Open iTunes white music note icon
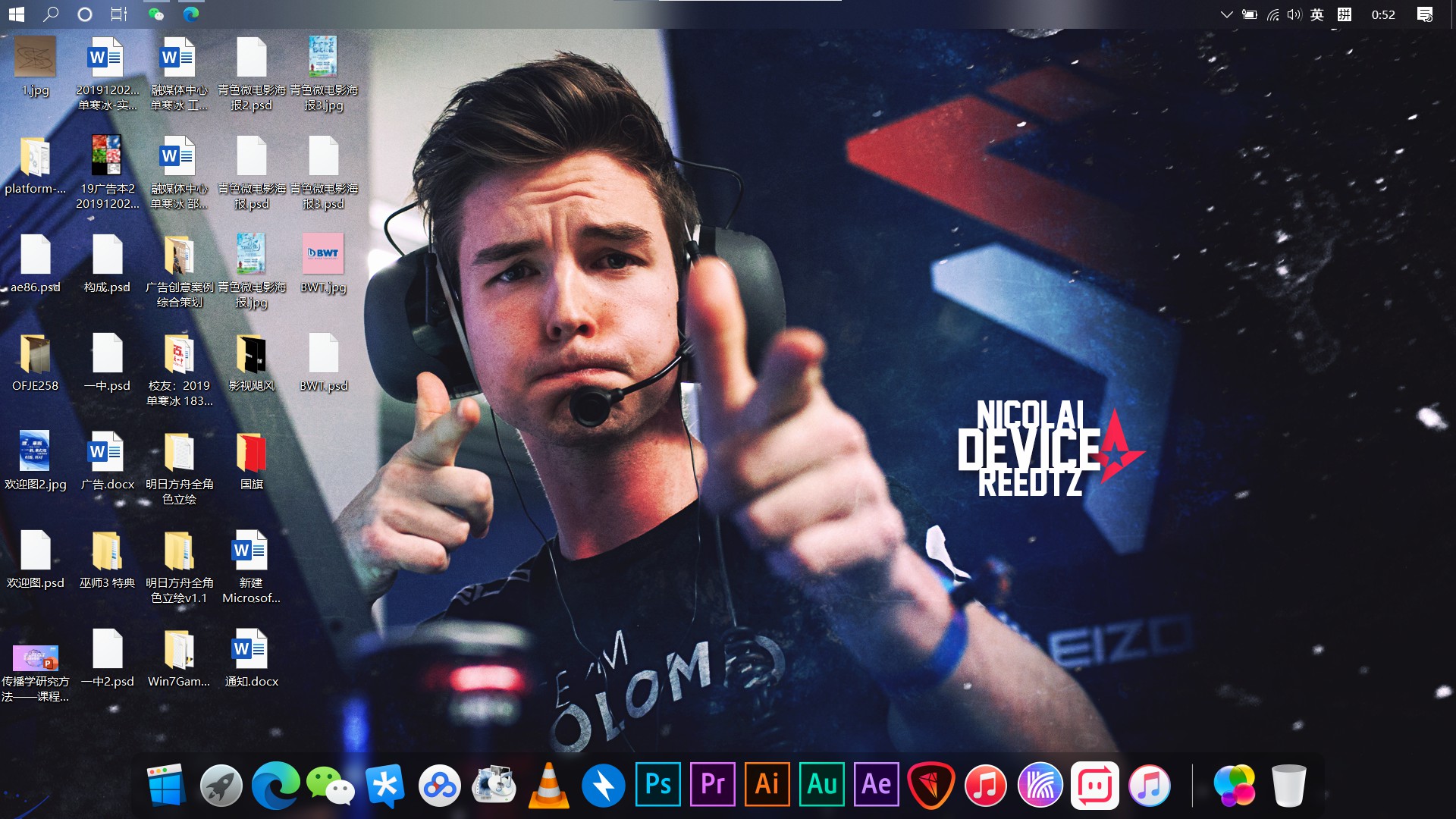 click(1149, 786)
